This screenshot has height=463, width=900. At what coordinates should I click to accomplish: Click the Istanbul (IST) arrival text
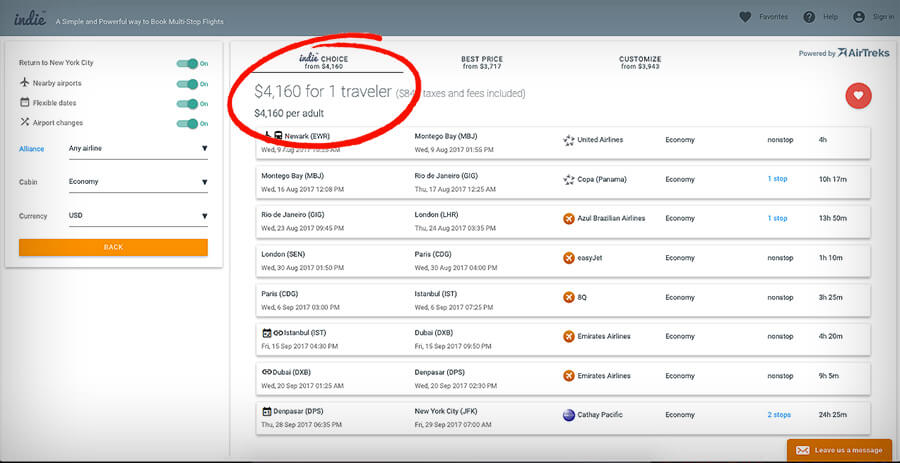pos(436,294)
